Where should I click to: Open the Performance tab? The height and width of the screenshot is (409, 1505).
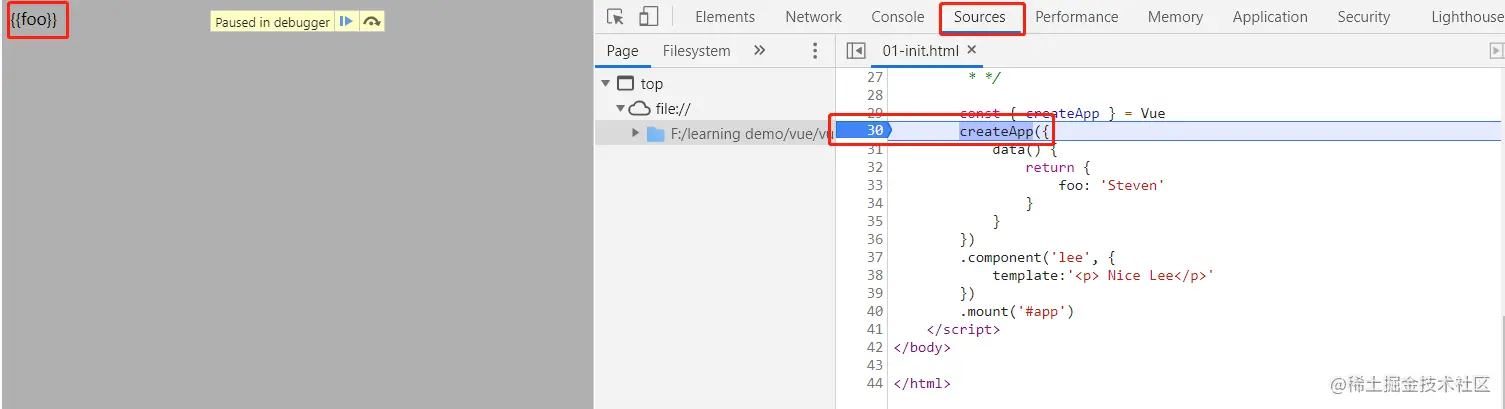point(1077,17)
